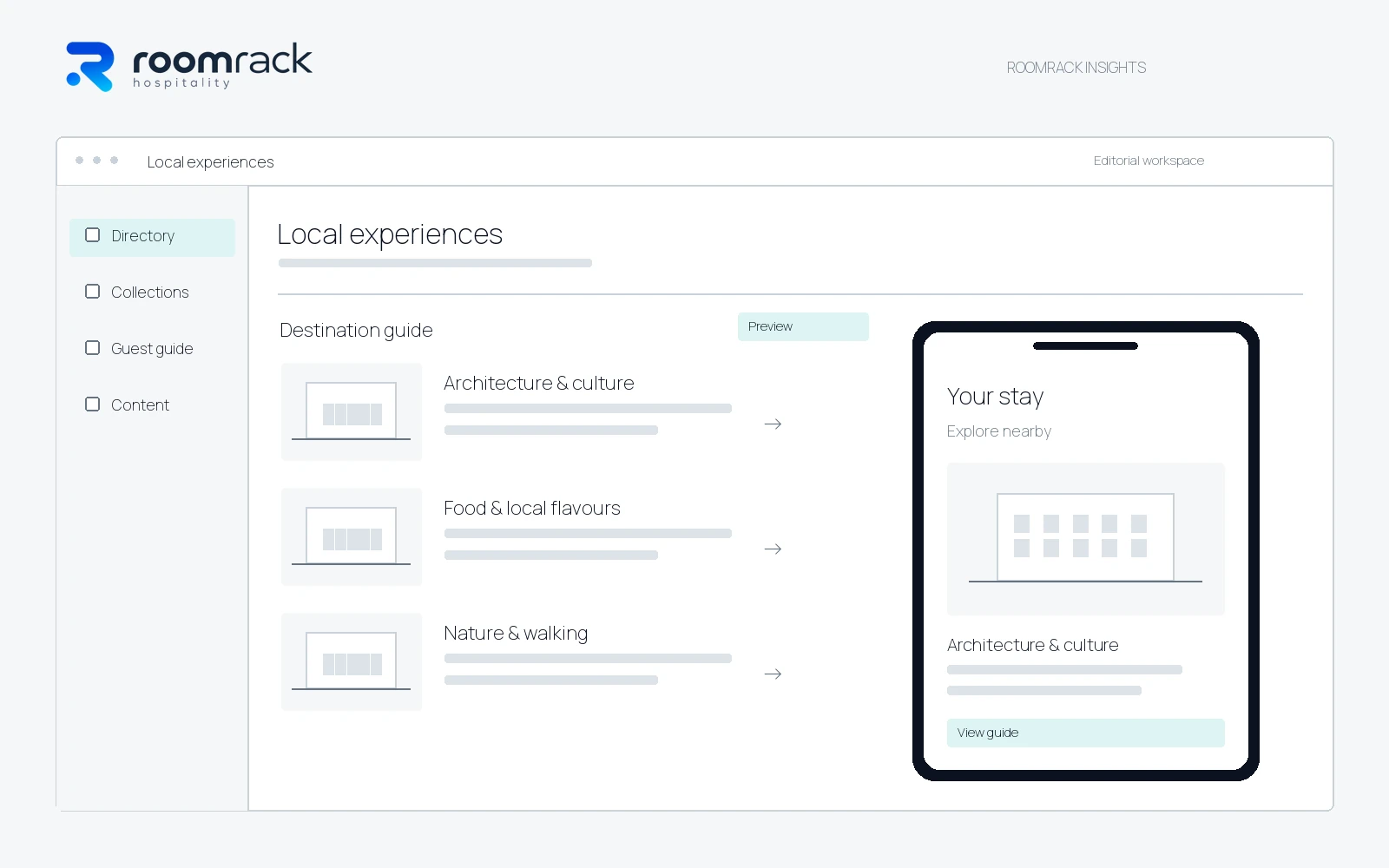Select the Food & local flavours thumbnail
The width and height of the screenshot is (1389, 868).
[352, 536]
